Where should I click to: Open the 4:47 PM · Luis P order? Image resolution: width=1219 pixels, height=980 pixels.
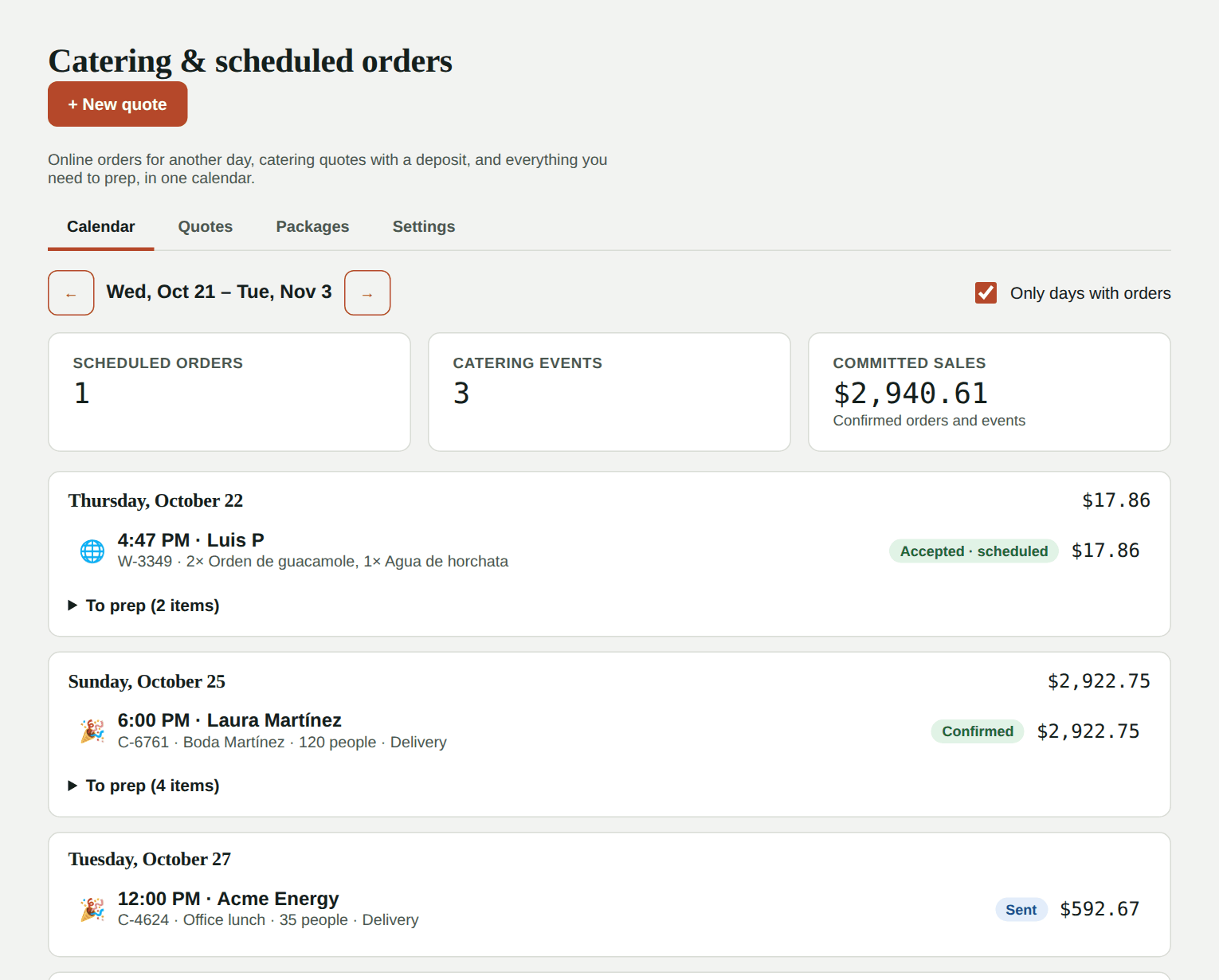609,551
